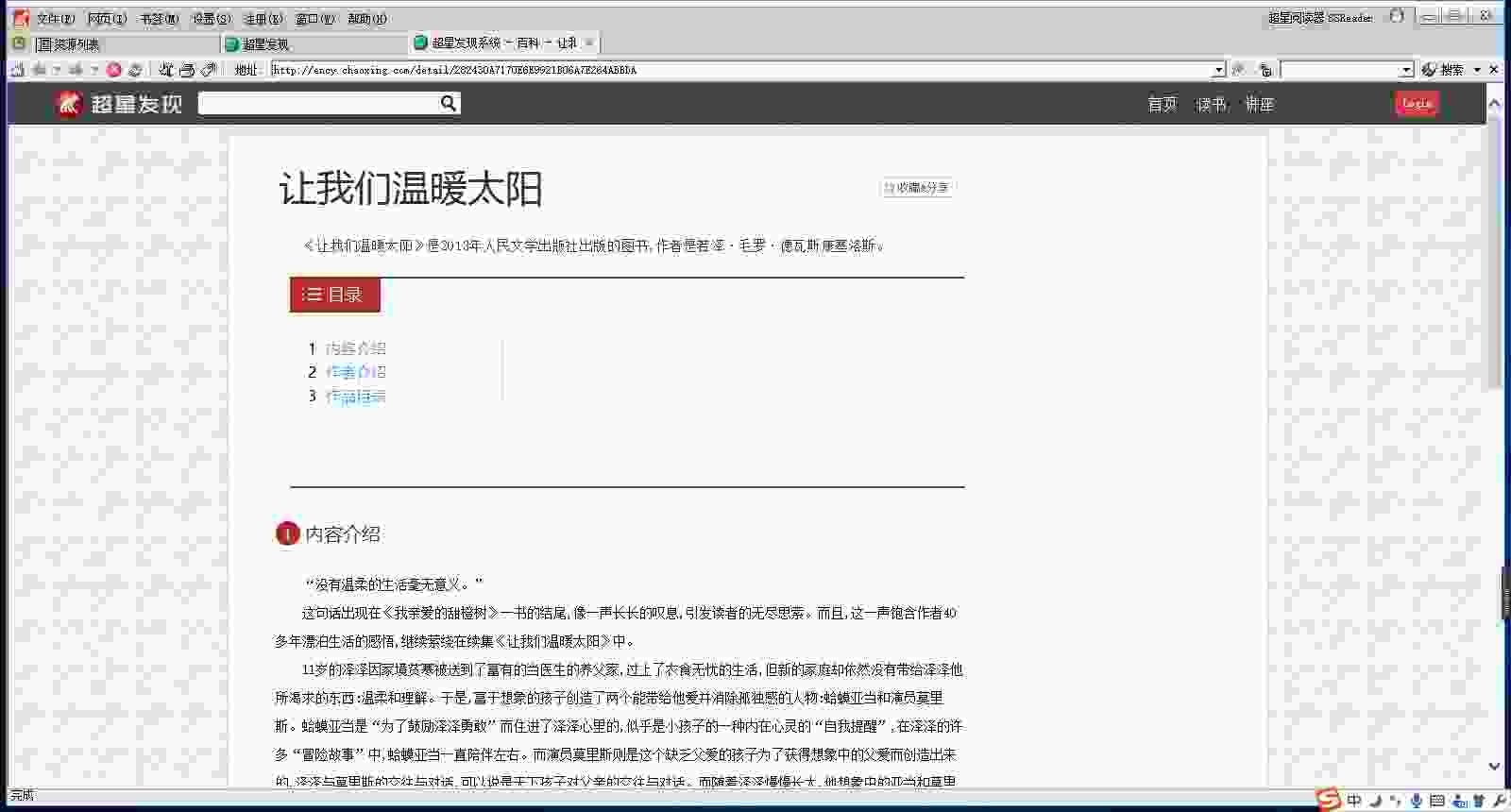Click the IME account icon
Image resolution: width=1511 pixels, height=812 pixels.
[x=1458, y=801]
